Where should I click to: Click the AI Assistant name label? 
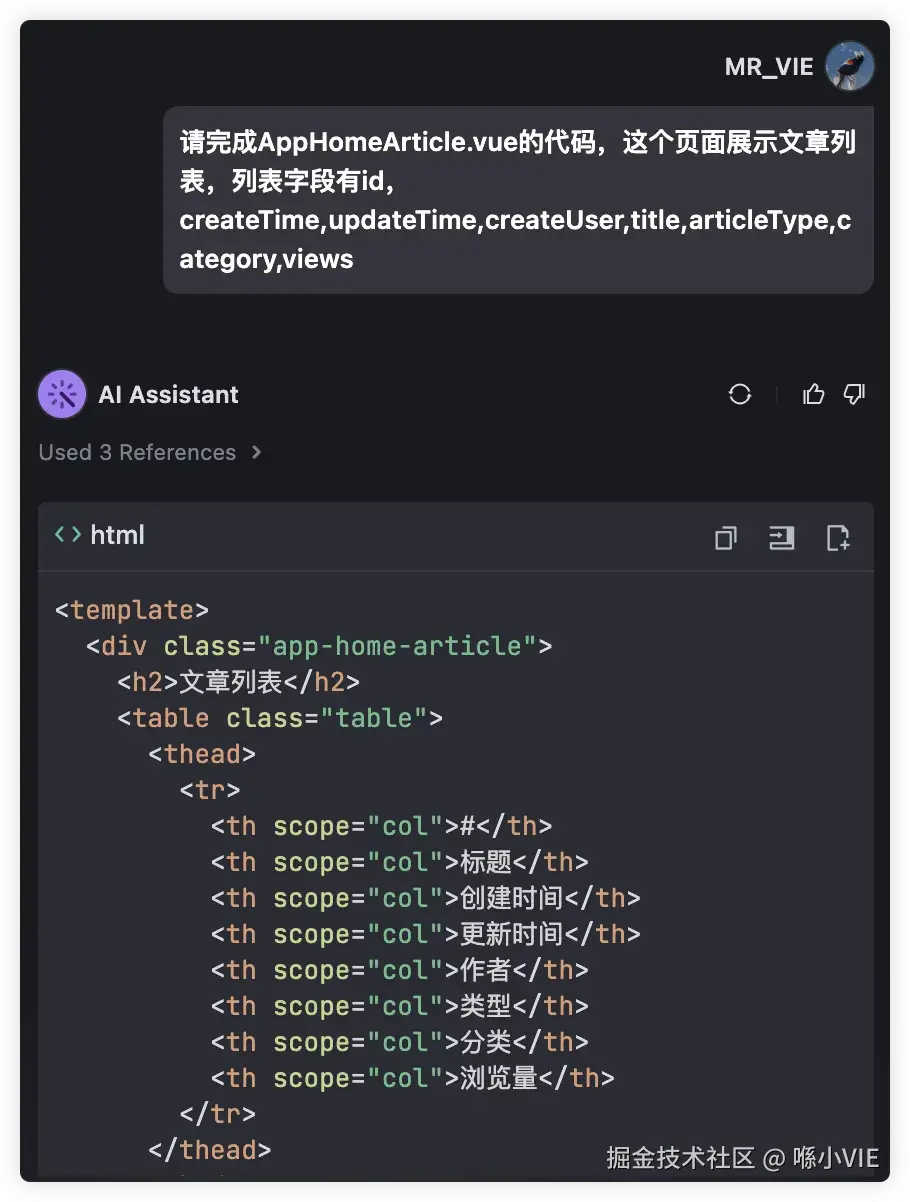tap(168, 394)
